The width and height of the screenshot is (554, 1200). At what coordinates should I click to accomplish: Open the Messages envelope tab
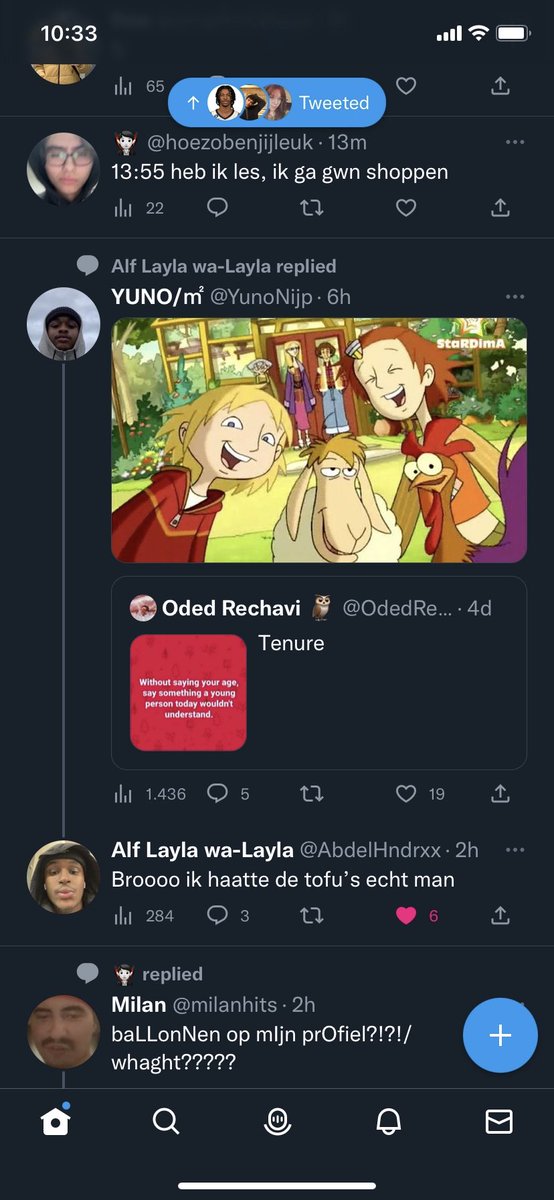(x=498, y=1122)
